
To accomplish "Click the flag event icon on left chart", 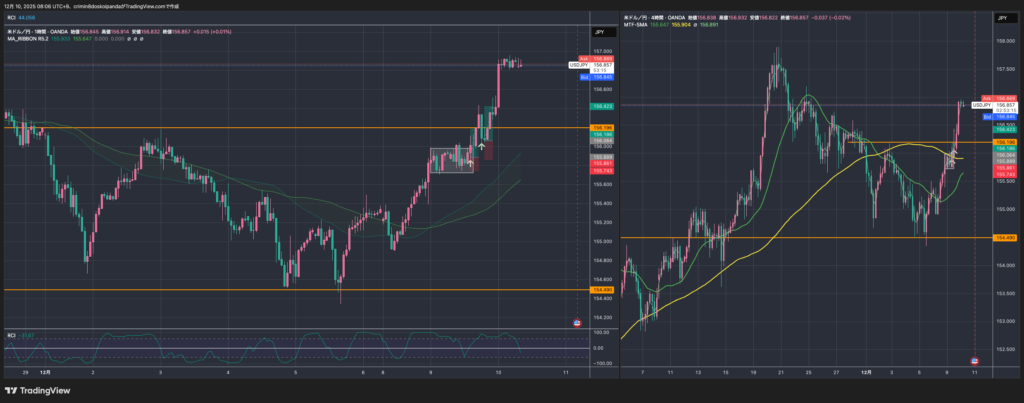I will click(578, 322).
